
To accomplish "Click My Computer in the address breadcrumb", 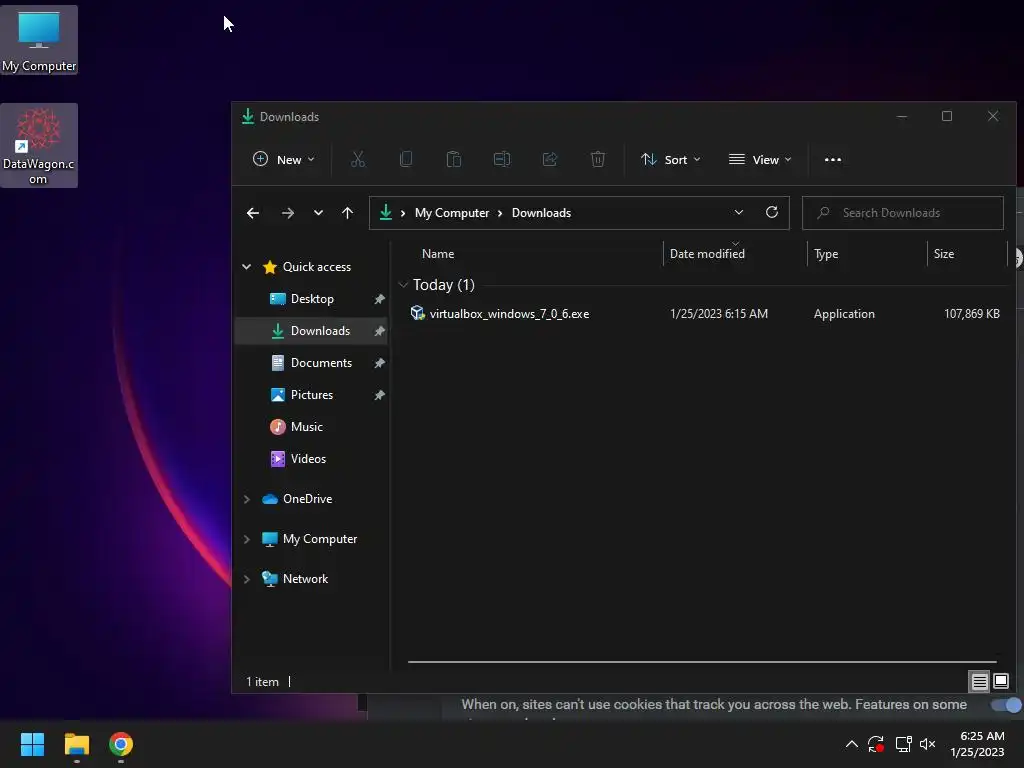I will coord(452,213).
